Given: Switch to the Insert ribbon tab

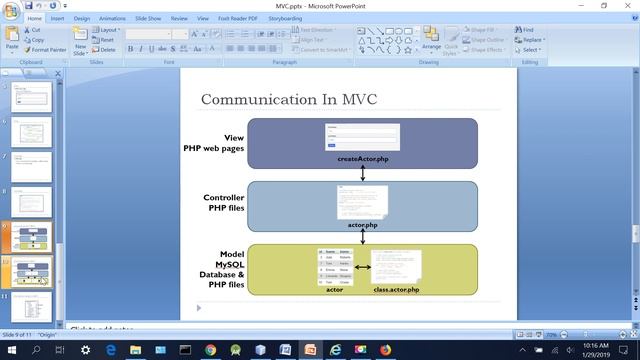Looking at the screenshot, I should click(x=57, y=18).
